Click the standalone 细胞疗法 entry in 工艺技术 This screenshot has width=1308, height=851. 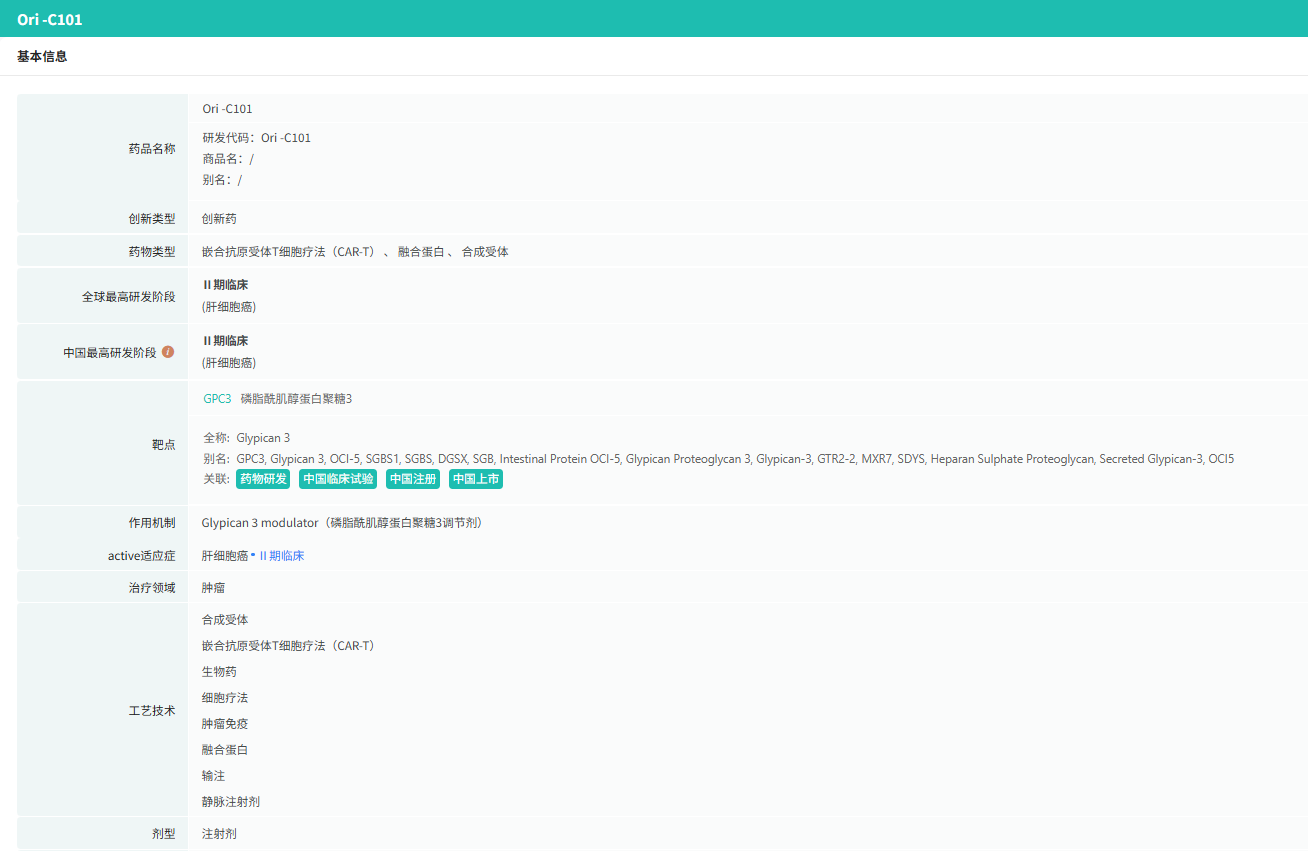(x=225, y=698)
